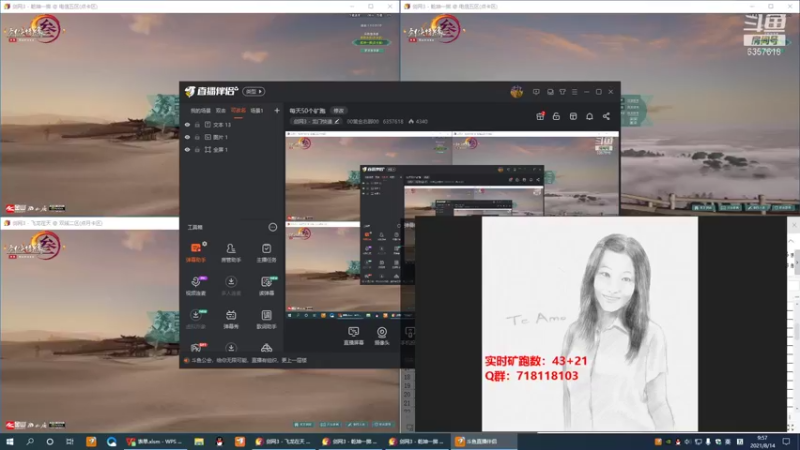Open Windows taskbar search

[30, 441]
